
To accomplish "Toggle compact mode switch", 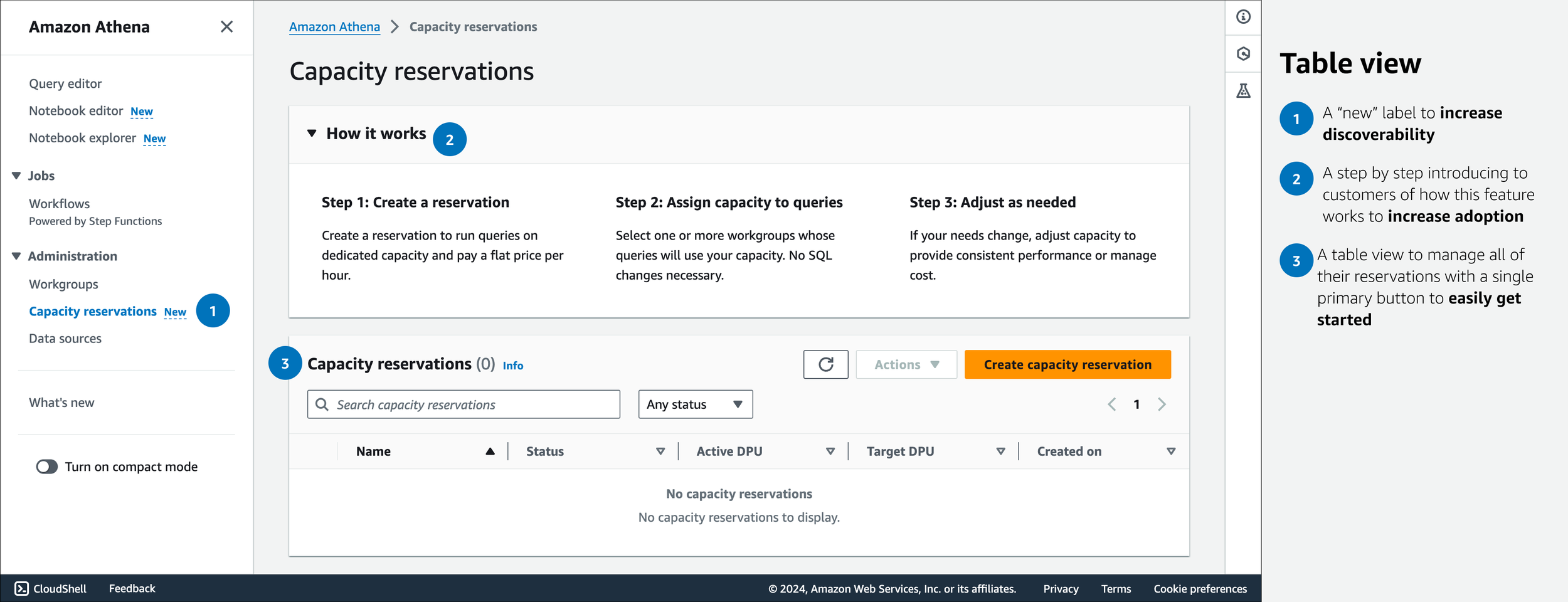I will tap(46, 467).
